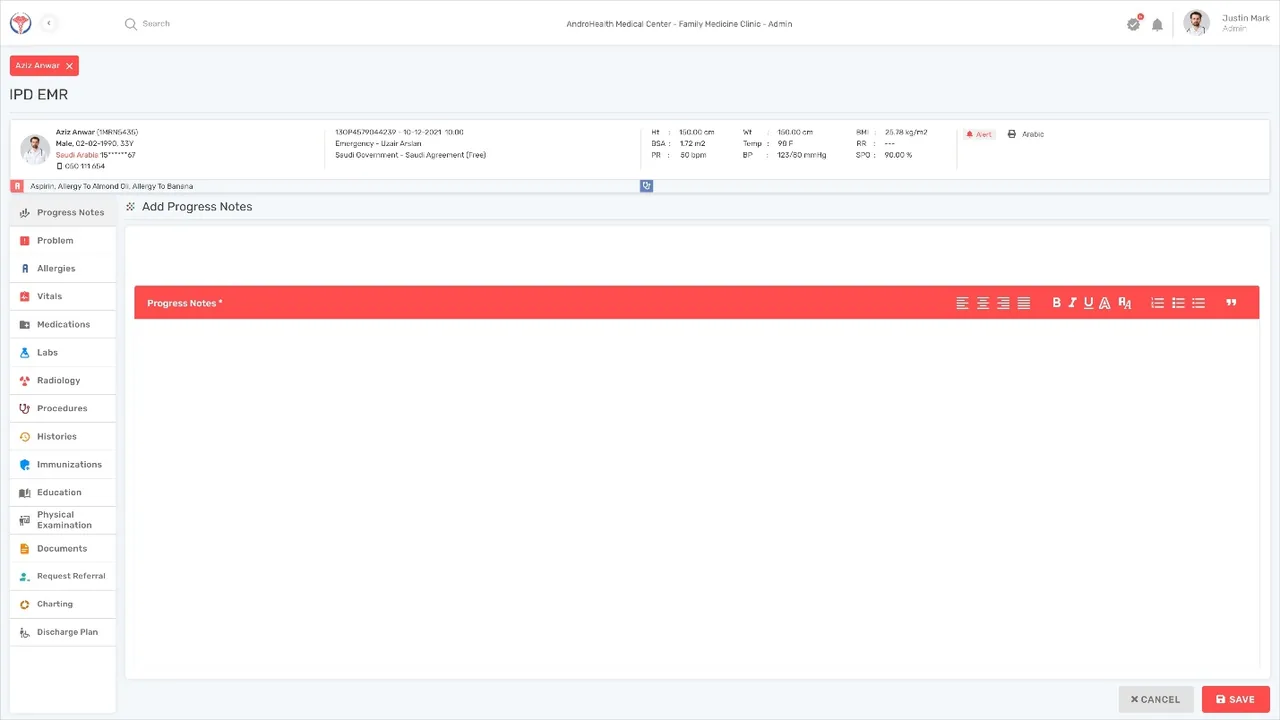Click the Alert bell tag
This screenshot has height=720, width=1280.
pos(979,134)
